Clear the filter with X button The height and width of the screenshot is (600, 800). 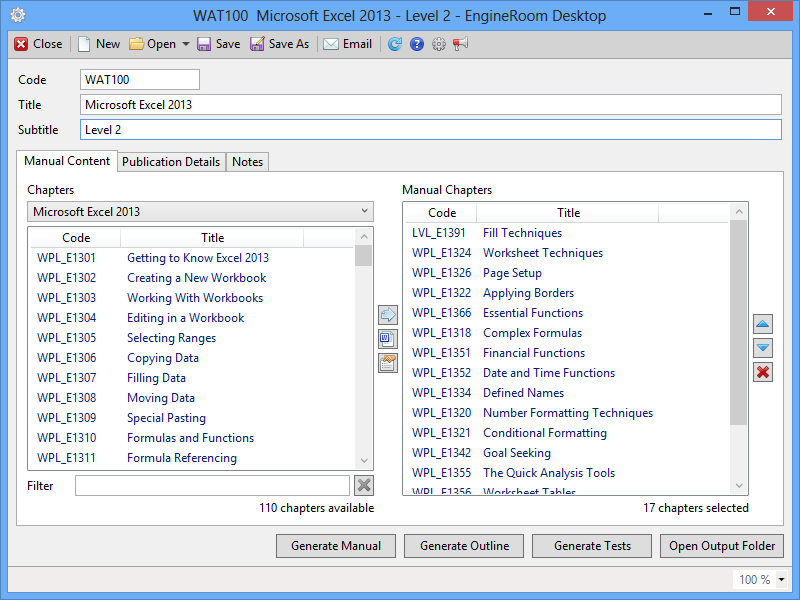(x=364, y=485)
